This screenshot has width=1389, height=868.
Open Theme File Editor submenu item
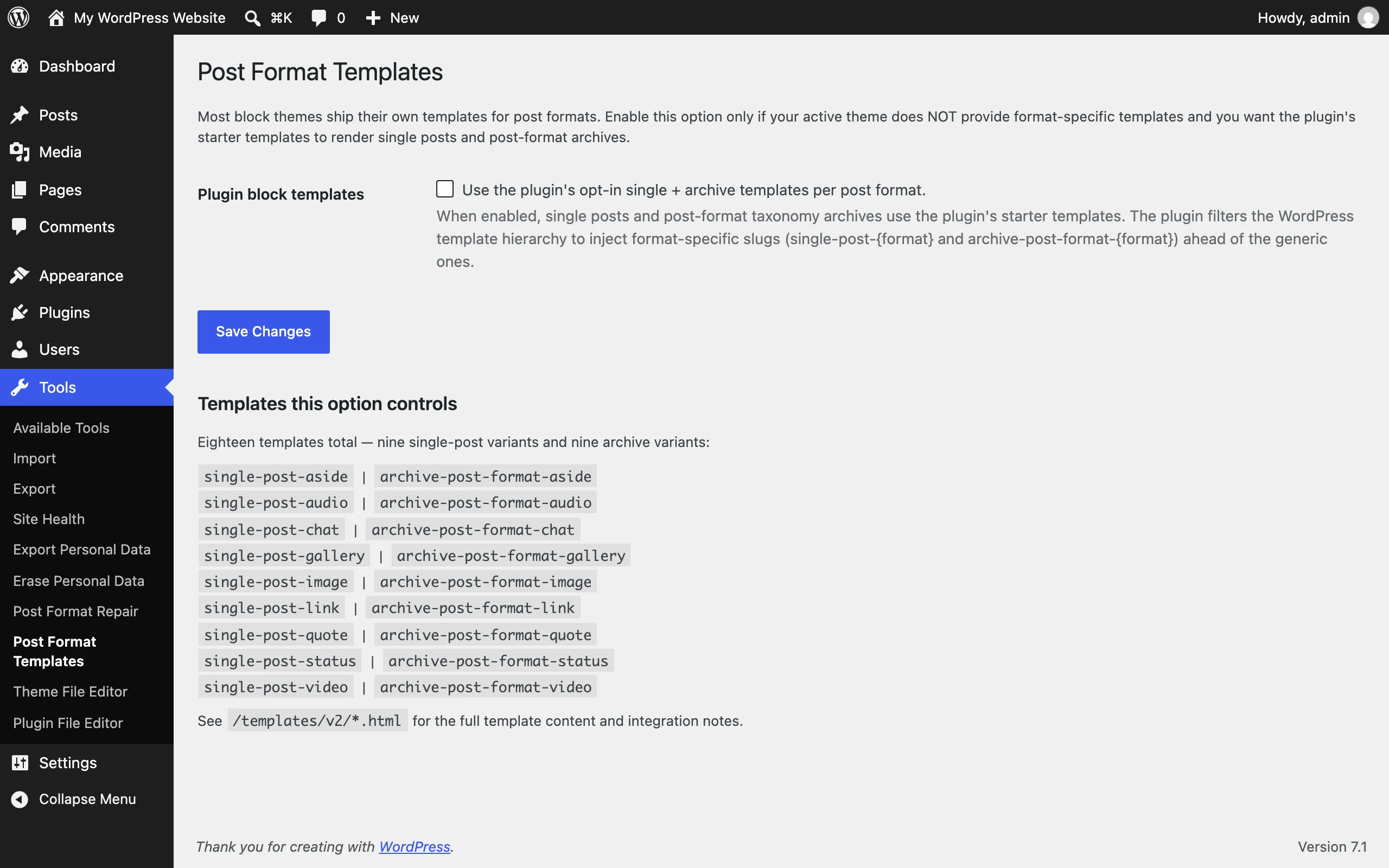(70, 691)
